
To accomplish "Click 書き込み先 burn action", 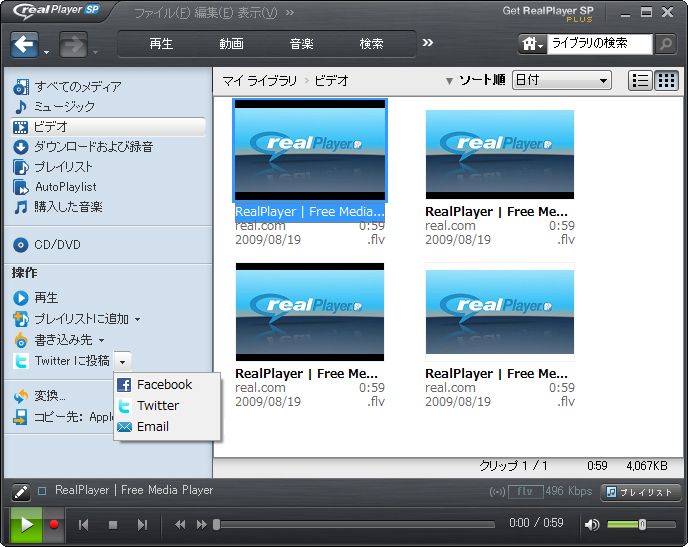I will pyautogui.click(x=53, y=340).
